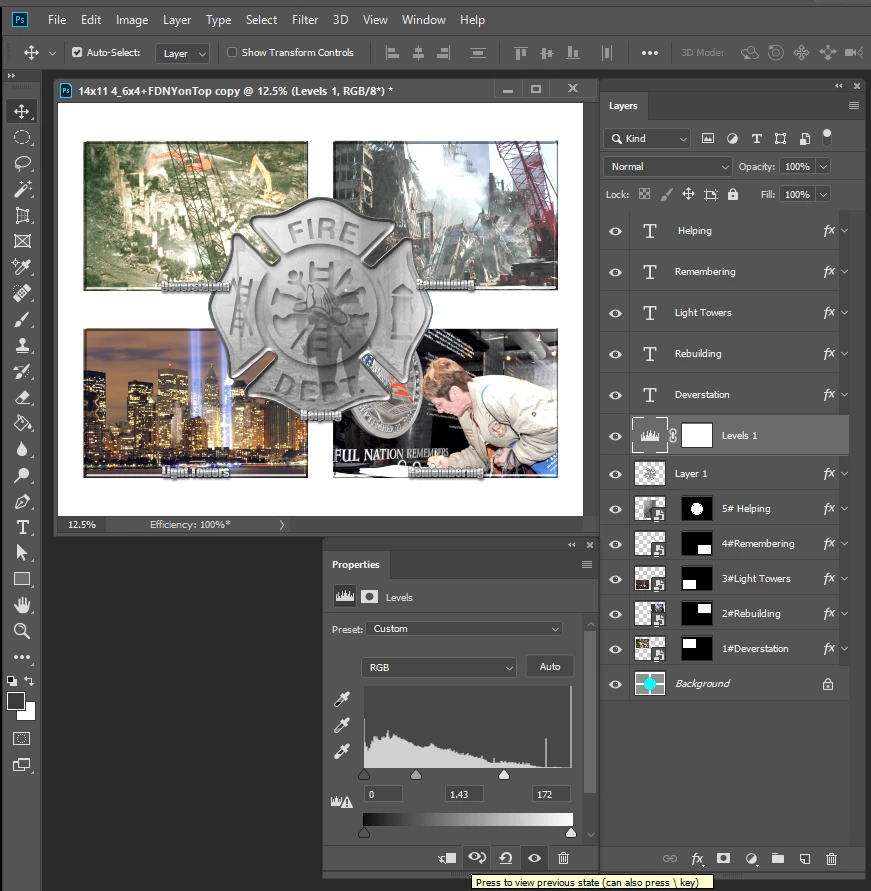
Task: Select the Pen tool
Action: (22, 502)
